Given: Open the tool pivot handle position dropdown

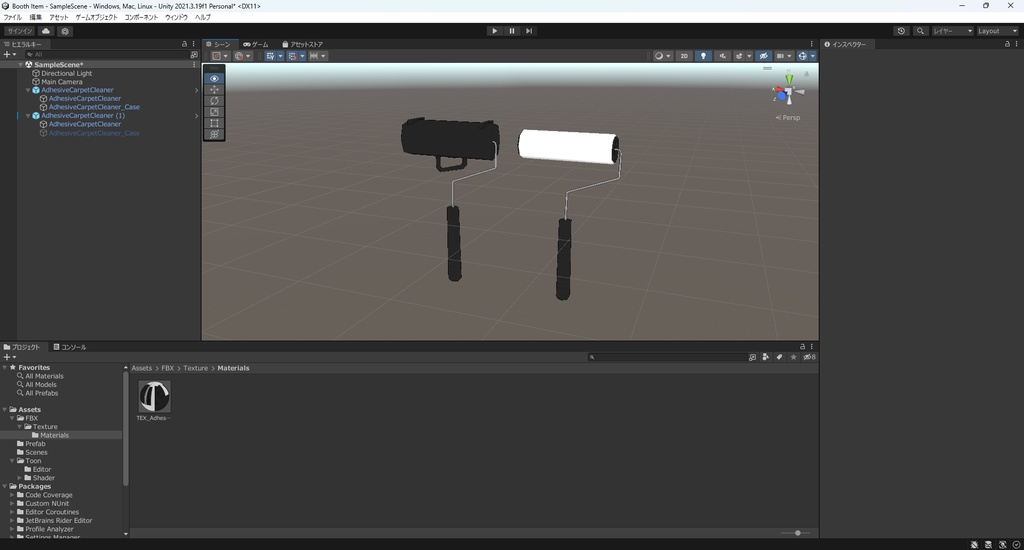Looking at the screenshot, I should (220, 56).
